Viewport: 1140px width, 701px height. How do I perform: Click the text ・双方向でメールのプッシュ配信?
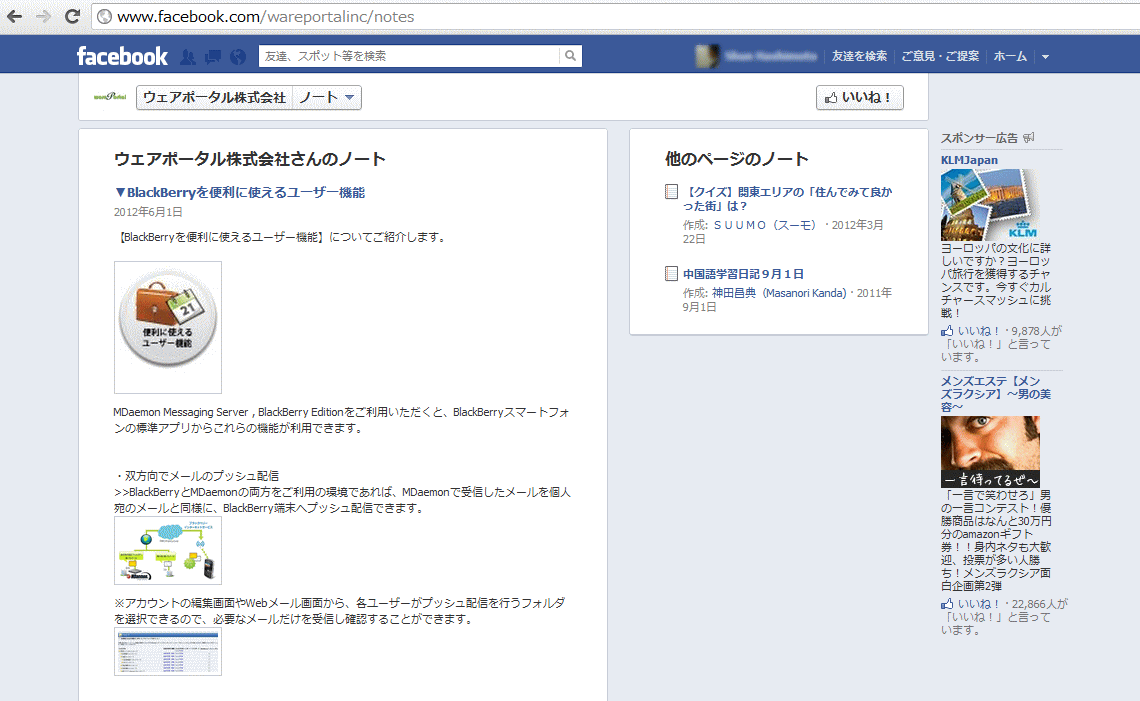[x=196, y=476]
